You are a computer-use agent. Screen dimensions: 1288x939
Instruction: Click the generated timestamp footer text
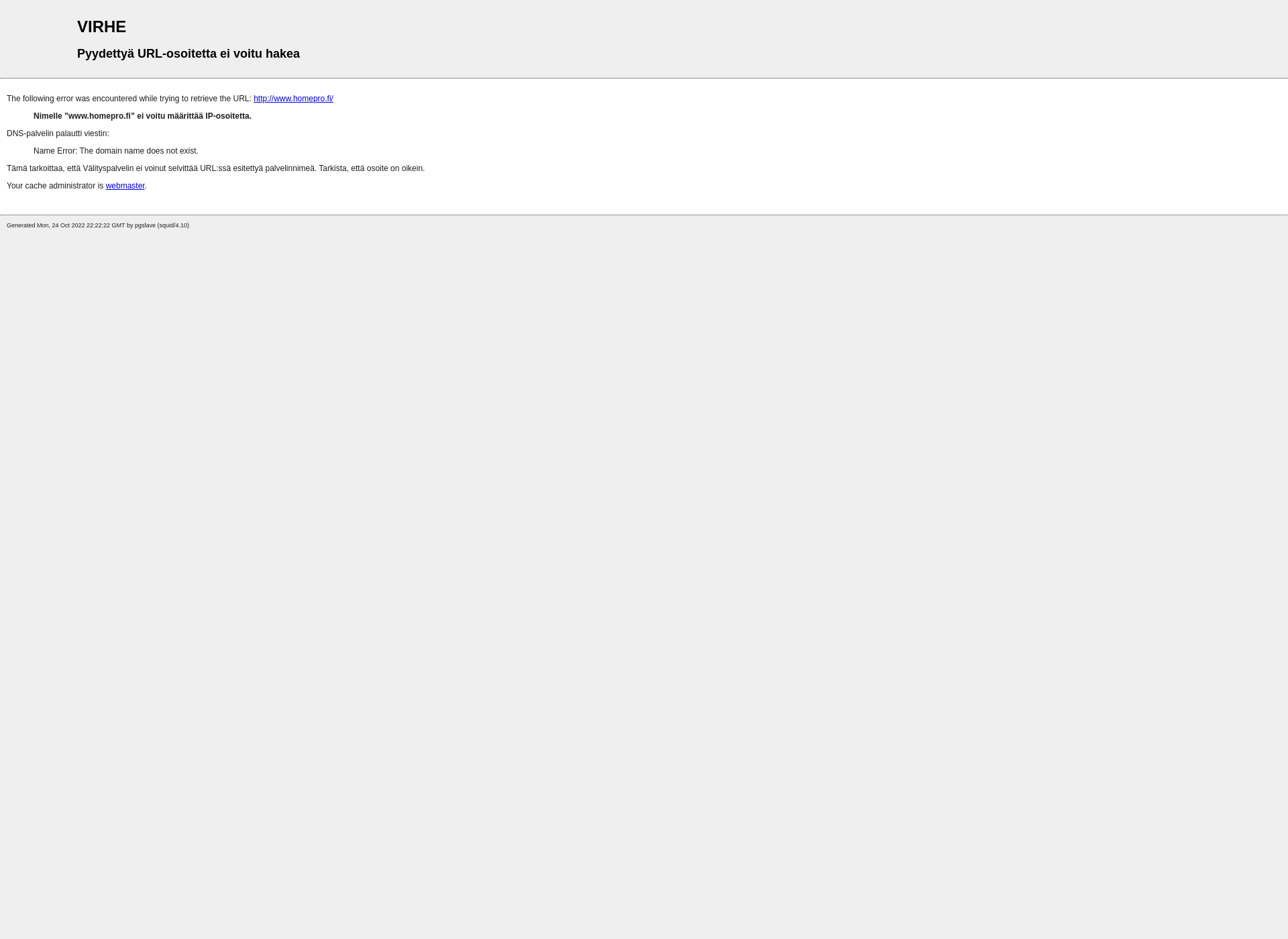pyautogui.click(x=97, y=225)
